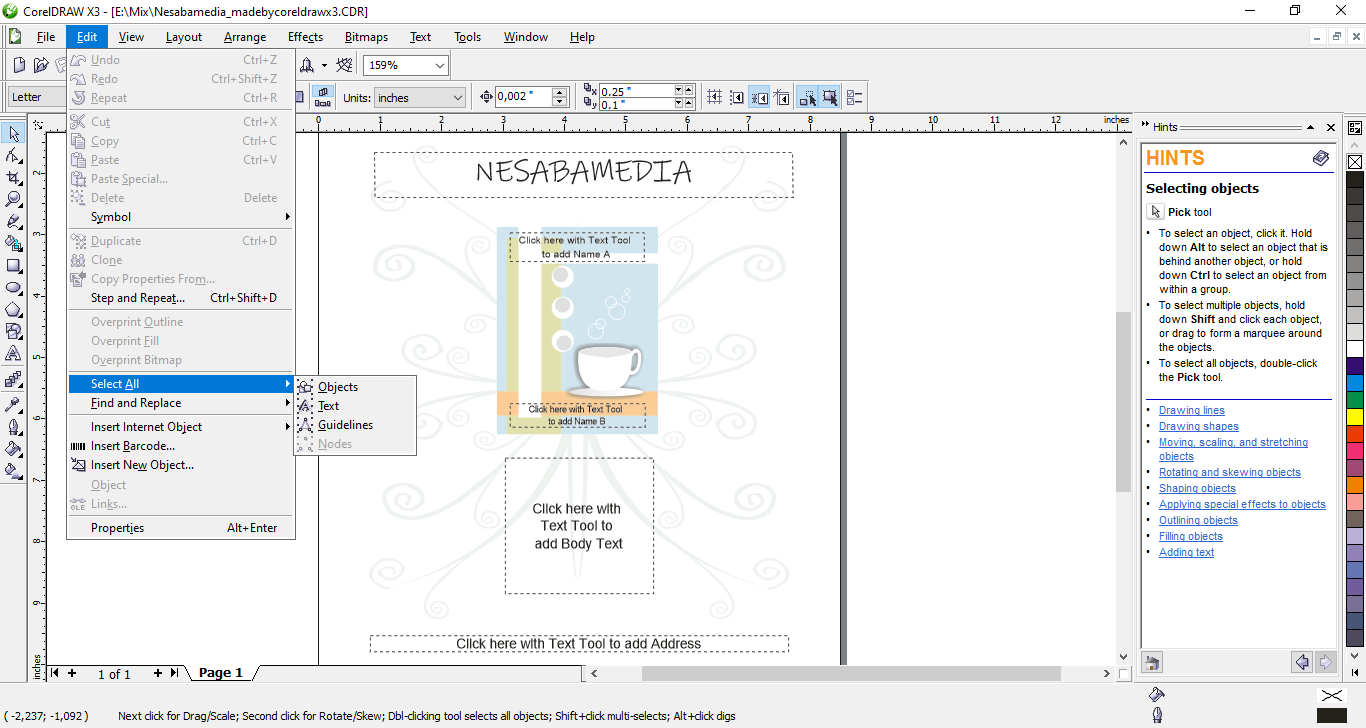Toggle Snap to Objects button
Screen dimensions: 1366x728
(759, 97)
